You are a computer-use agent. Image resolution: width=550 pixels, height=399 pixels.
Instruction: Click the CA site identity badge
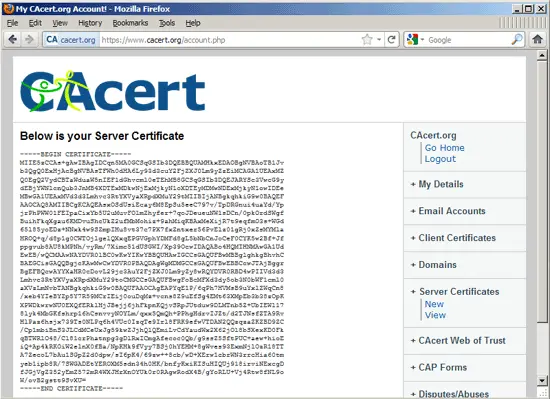[x=71, y=40]
